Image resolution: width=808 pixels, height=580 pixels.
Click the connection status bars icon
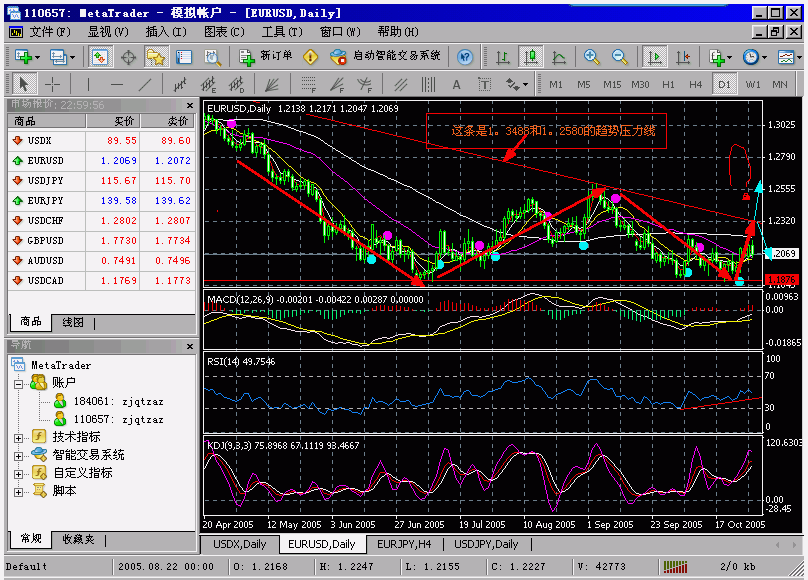tap(675, 567)
